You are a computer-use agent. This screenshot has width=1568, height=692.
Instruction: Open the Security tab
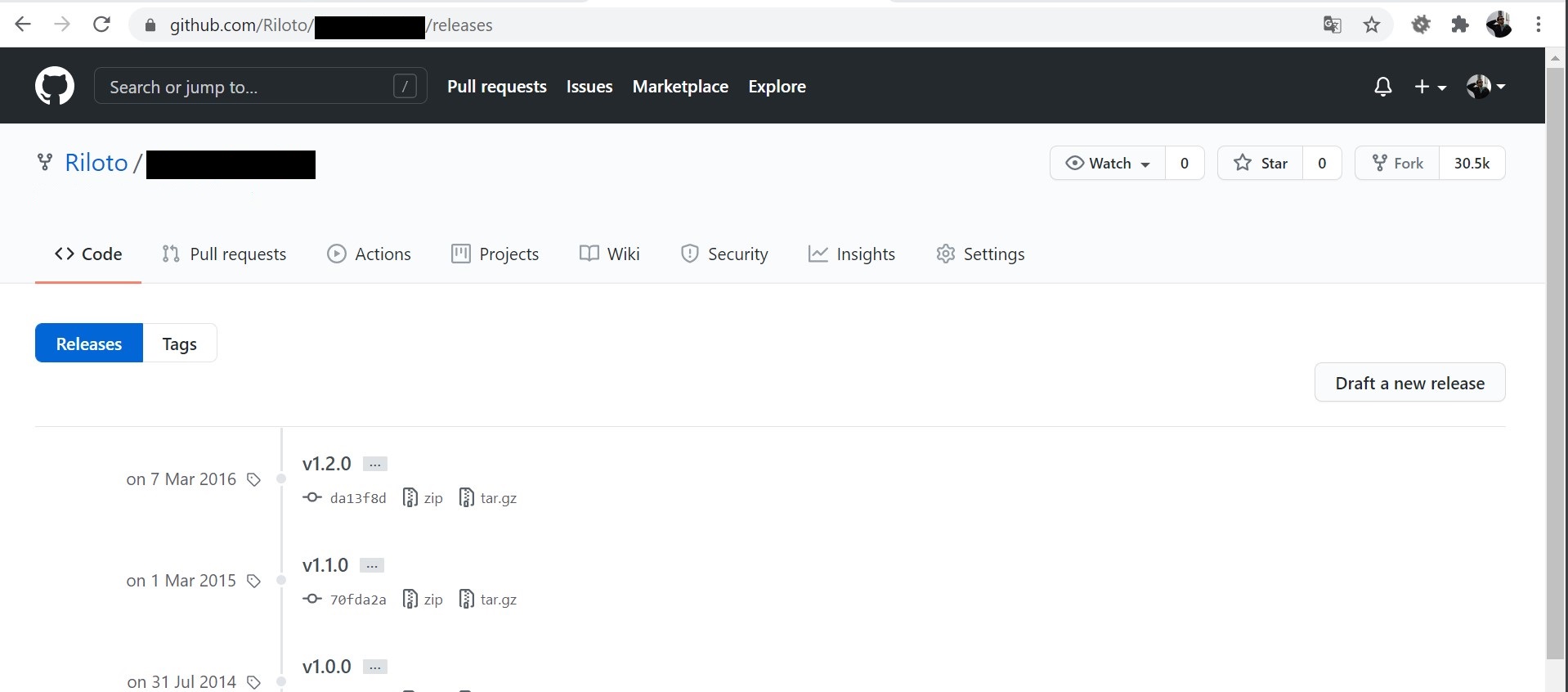[724, 254]
